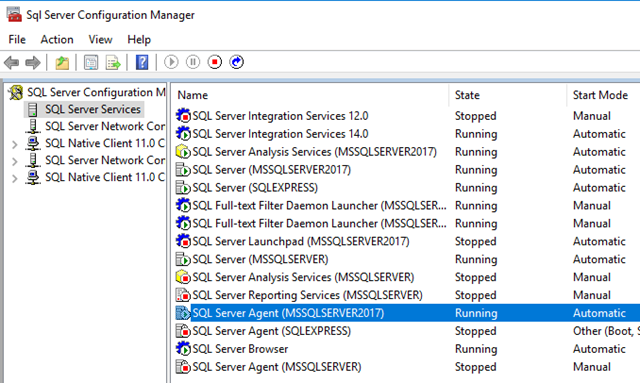Expand the first SQL Native Client 11.0 node
Screen dimensions: 640x383
(x=15, y=144)
